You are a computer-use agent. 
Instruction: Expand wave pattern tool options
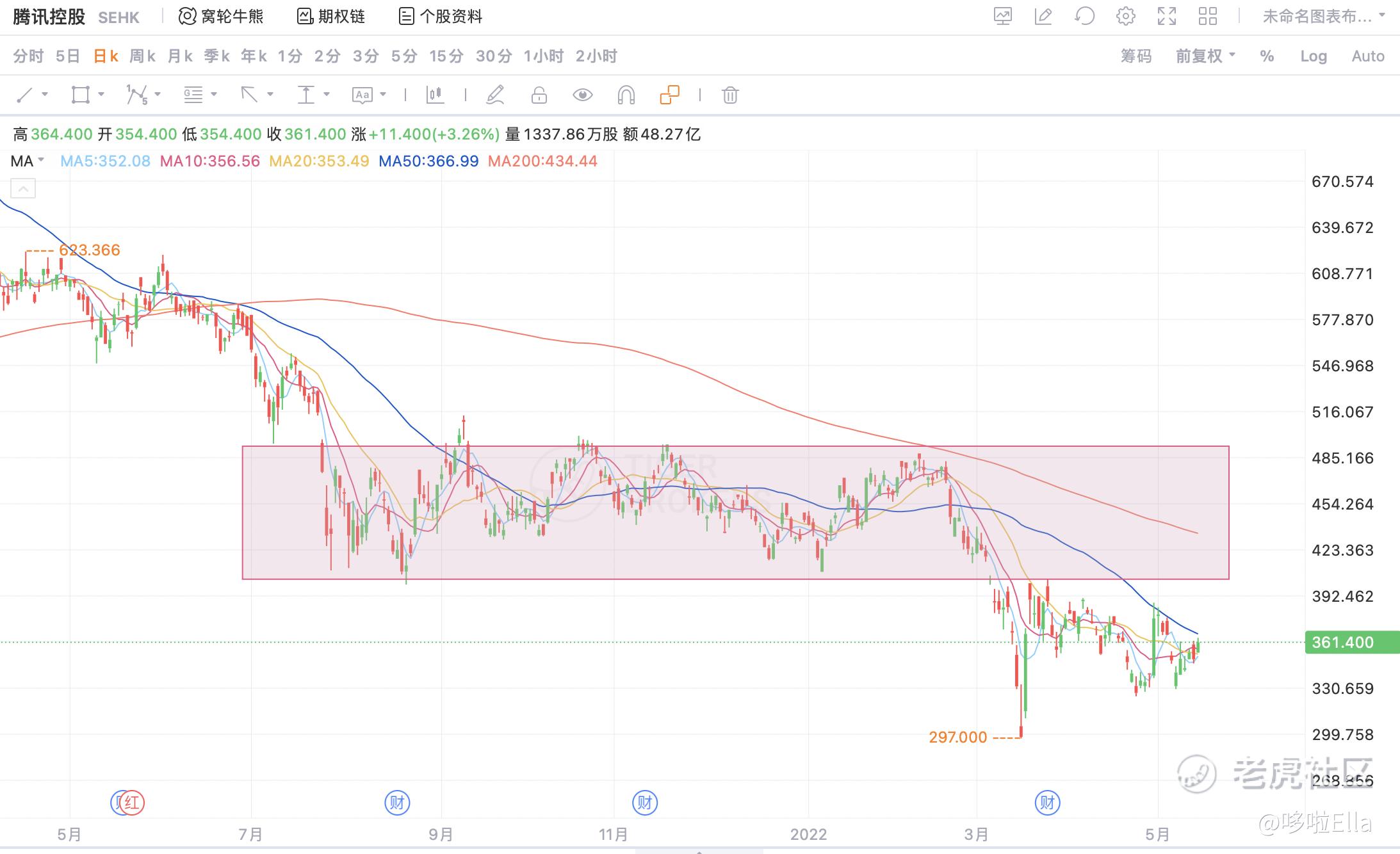[x=158, y=95]
